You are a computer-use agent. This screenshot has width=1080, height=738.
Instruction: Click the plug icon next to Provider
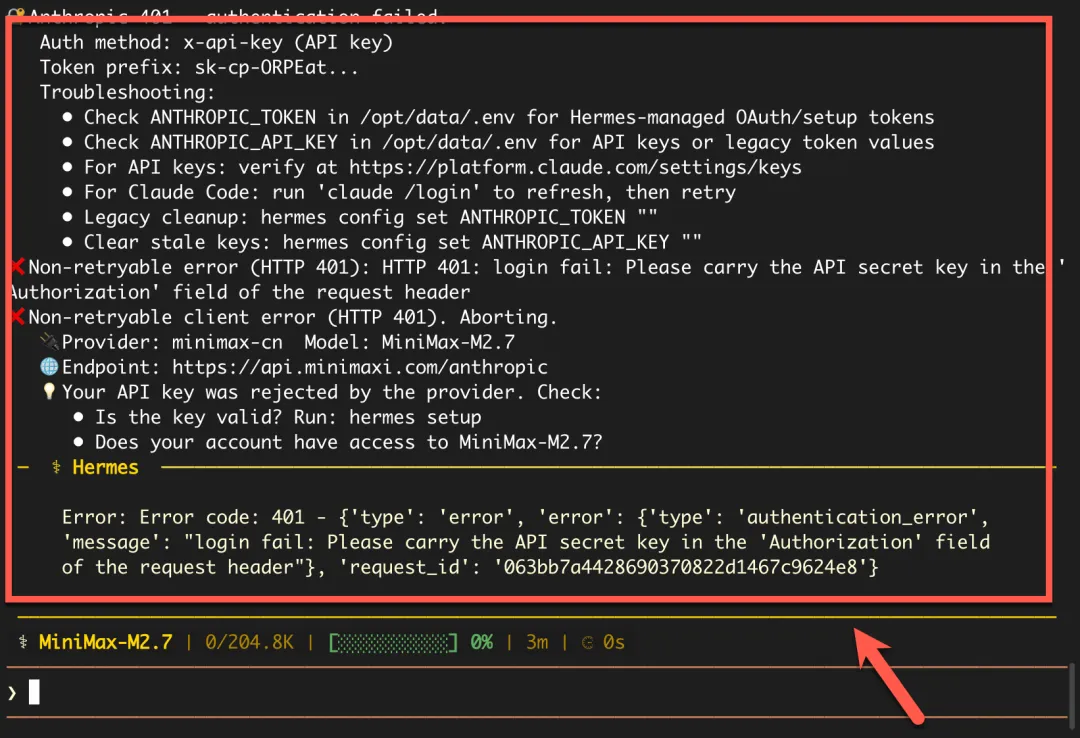click(49, 341)
